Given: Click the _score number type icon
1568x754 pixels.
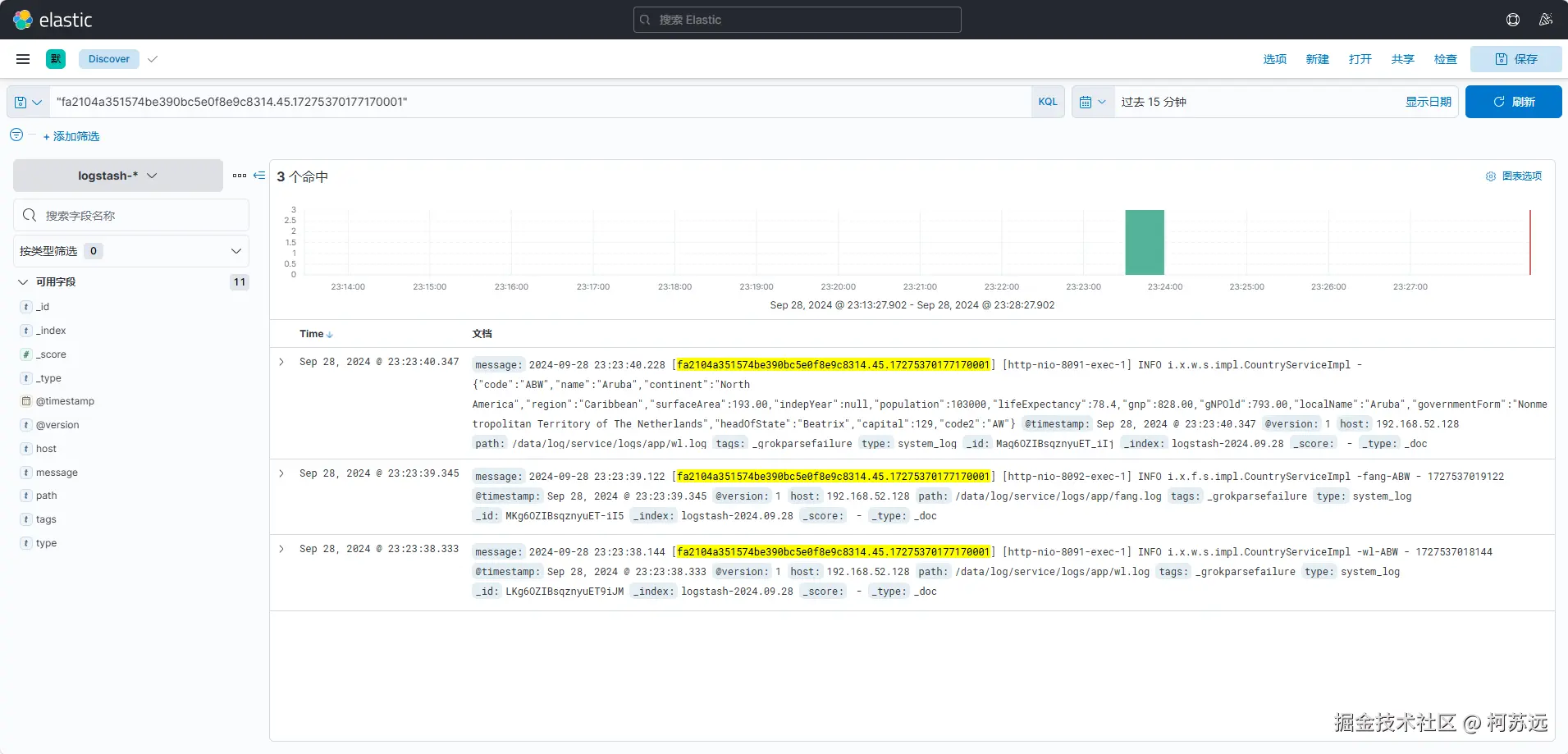Looking at the screenshot, I should click(26, 354).
